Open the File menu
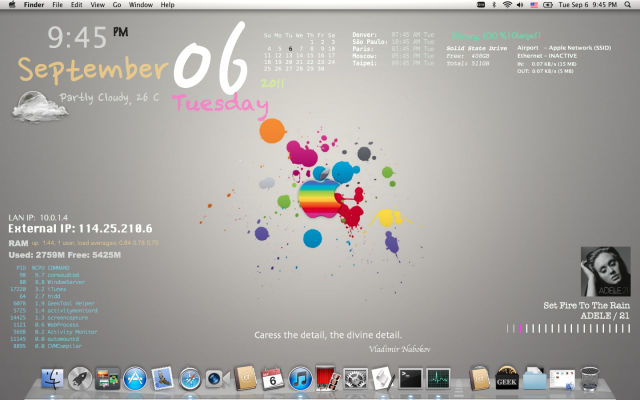The width and height of the screenshot is (640, 400). pos(58,5)
